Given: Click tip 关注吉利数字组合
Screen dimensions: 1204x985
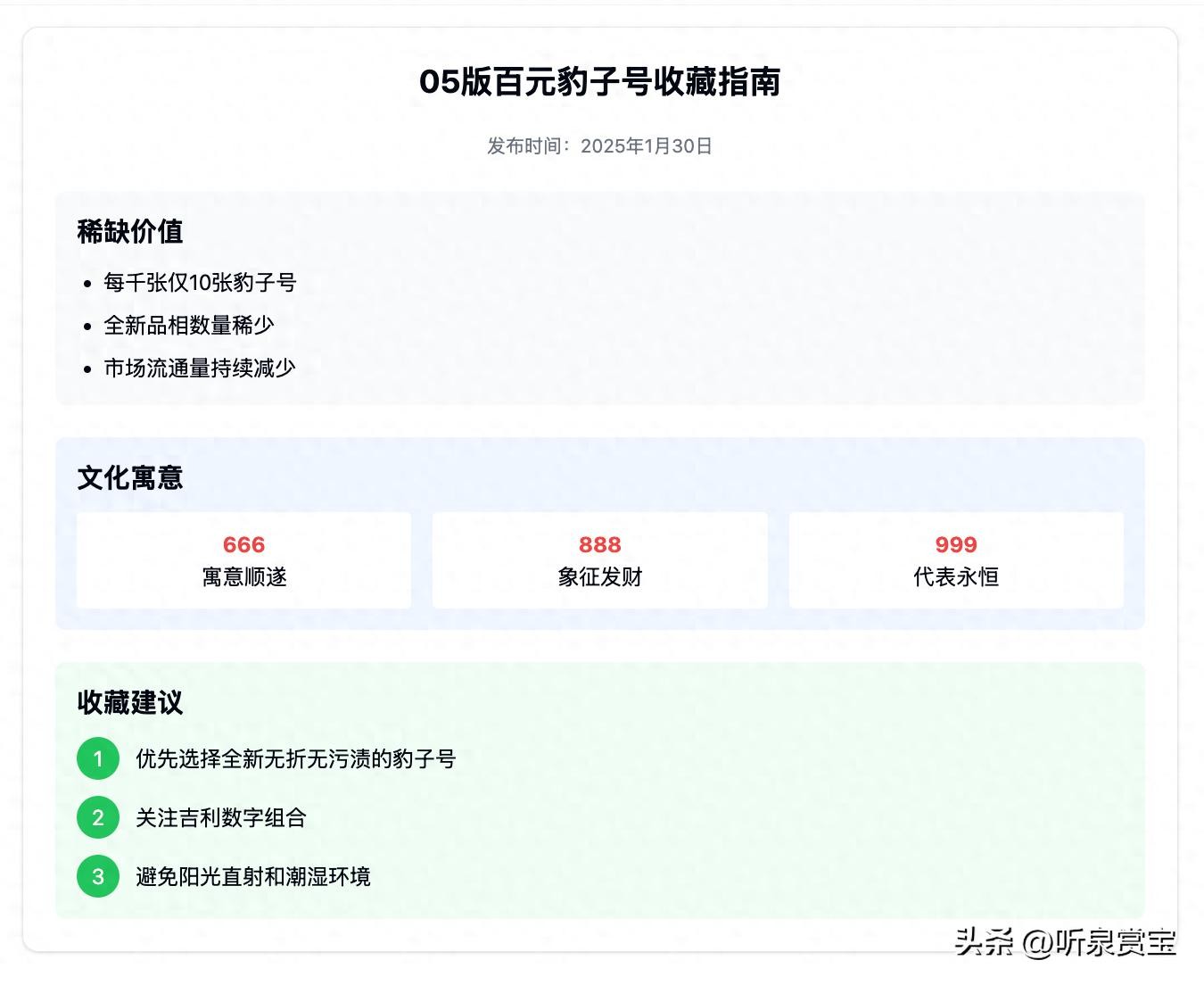Looking at the screenshot, I should point(221,818).
